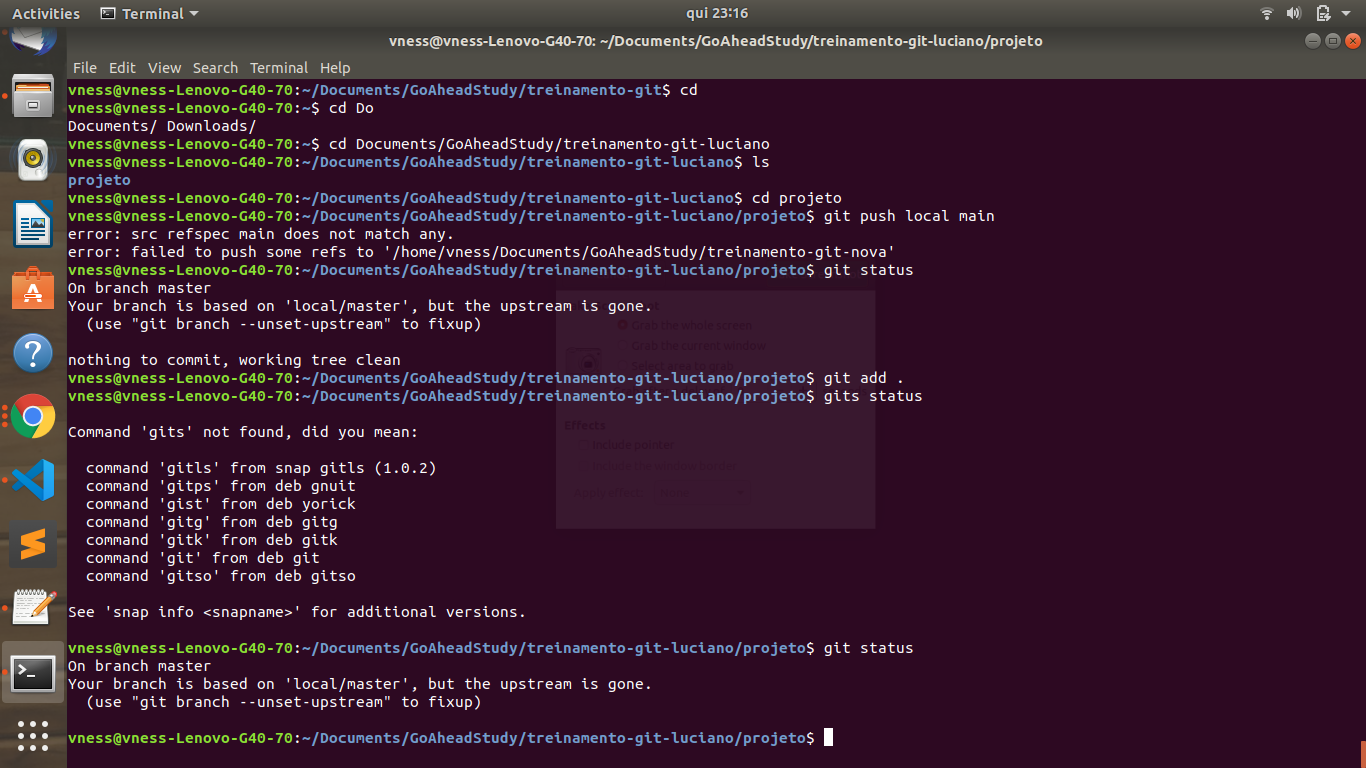Launch Sublime Text from the dock
The width and height of the screenshot is (1366, 768).
(x=33, y=544)
